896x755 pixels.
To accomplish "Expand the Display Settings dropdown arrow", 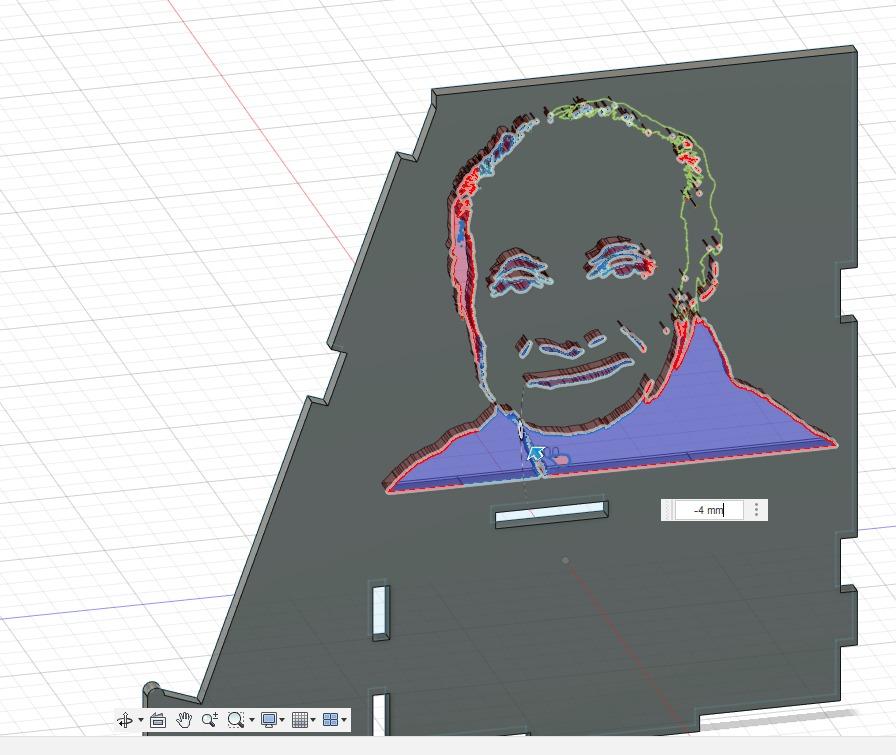I will tap(282, 720).
